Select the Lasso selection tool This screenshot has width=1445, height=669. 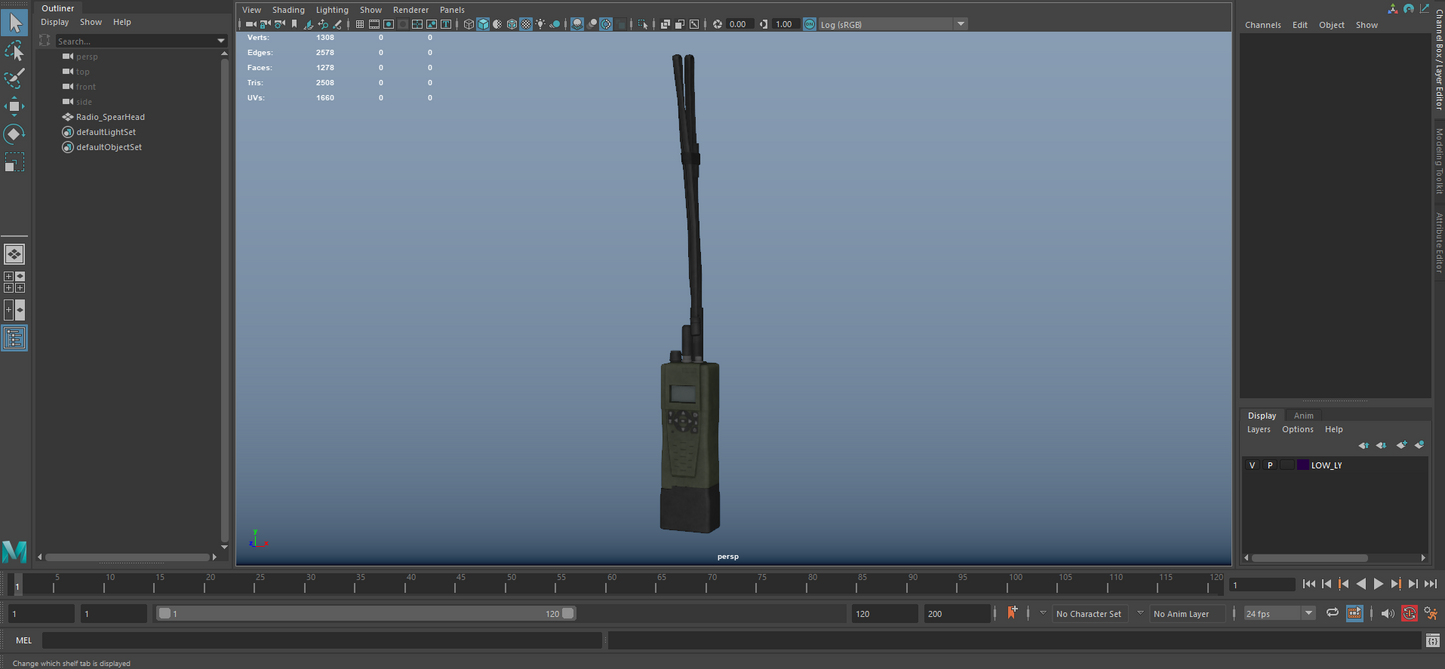(14, 50)
